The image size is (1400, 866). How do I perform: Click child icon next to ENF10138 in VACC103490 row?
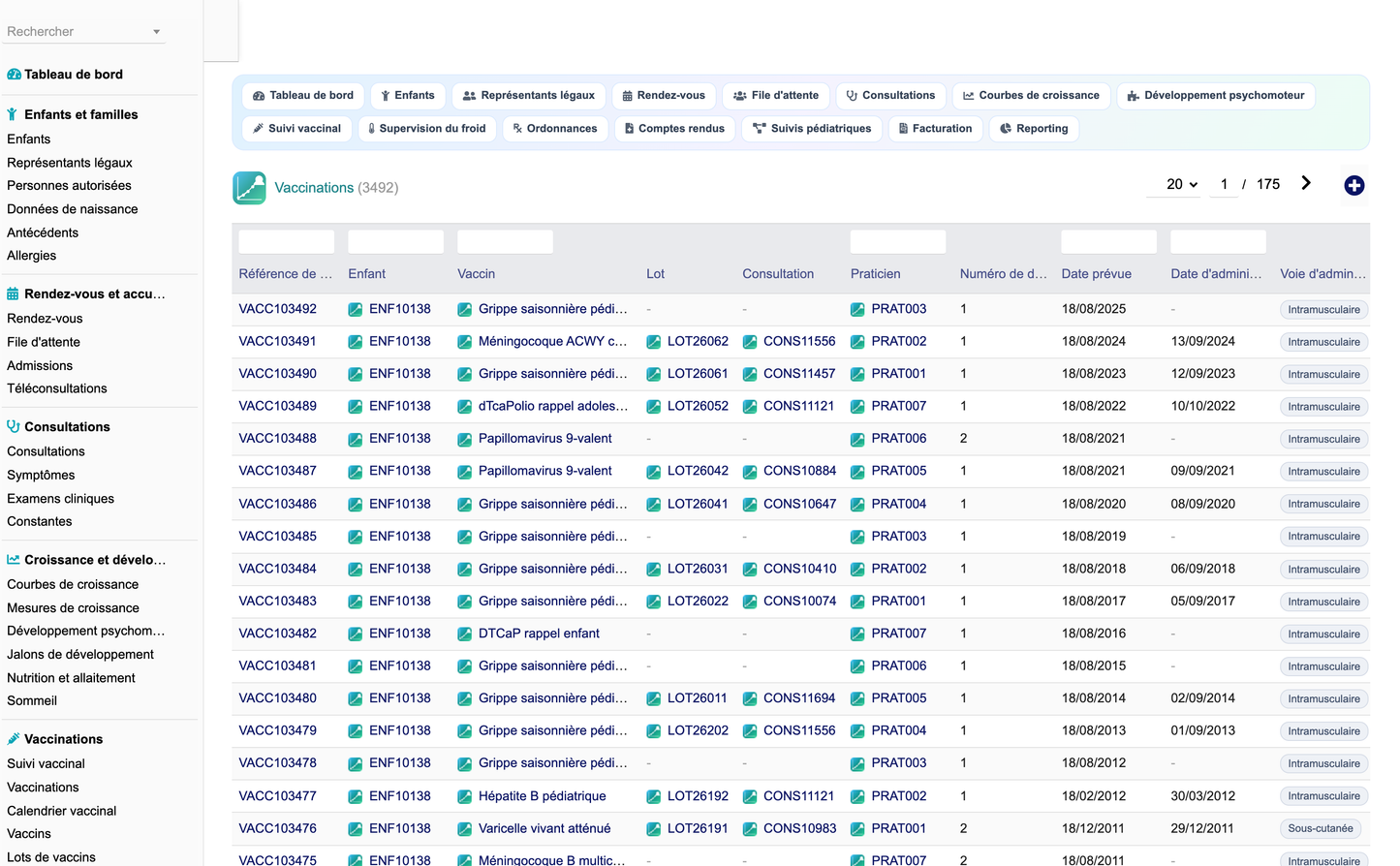point(356,374)
